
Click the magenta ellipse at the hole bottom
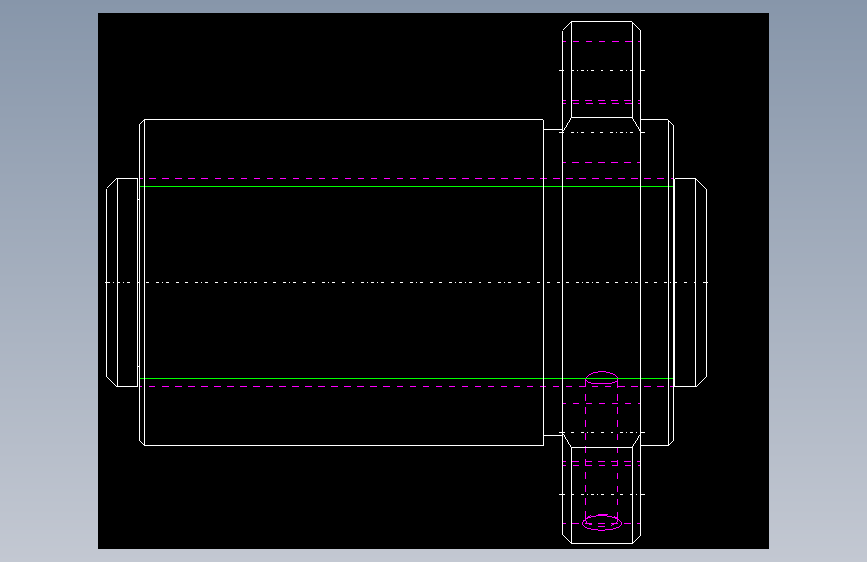pos(602,522)
